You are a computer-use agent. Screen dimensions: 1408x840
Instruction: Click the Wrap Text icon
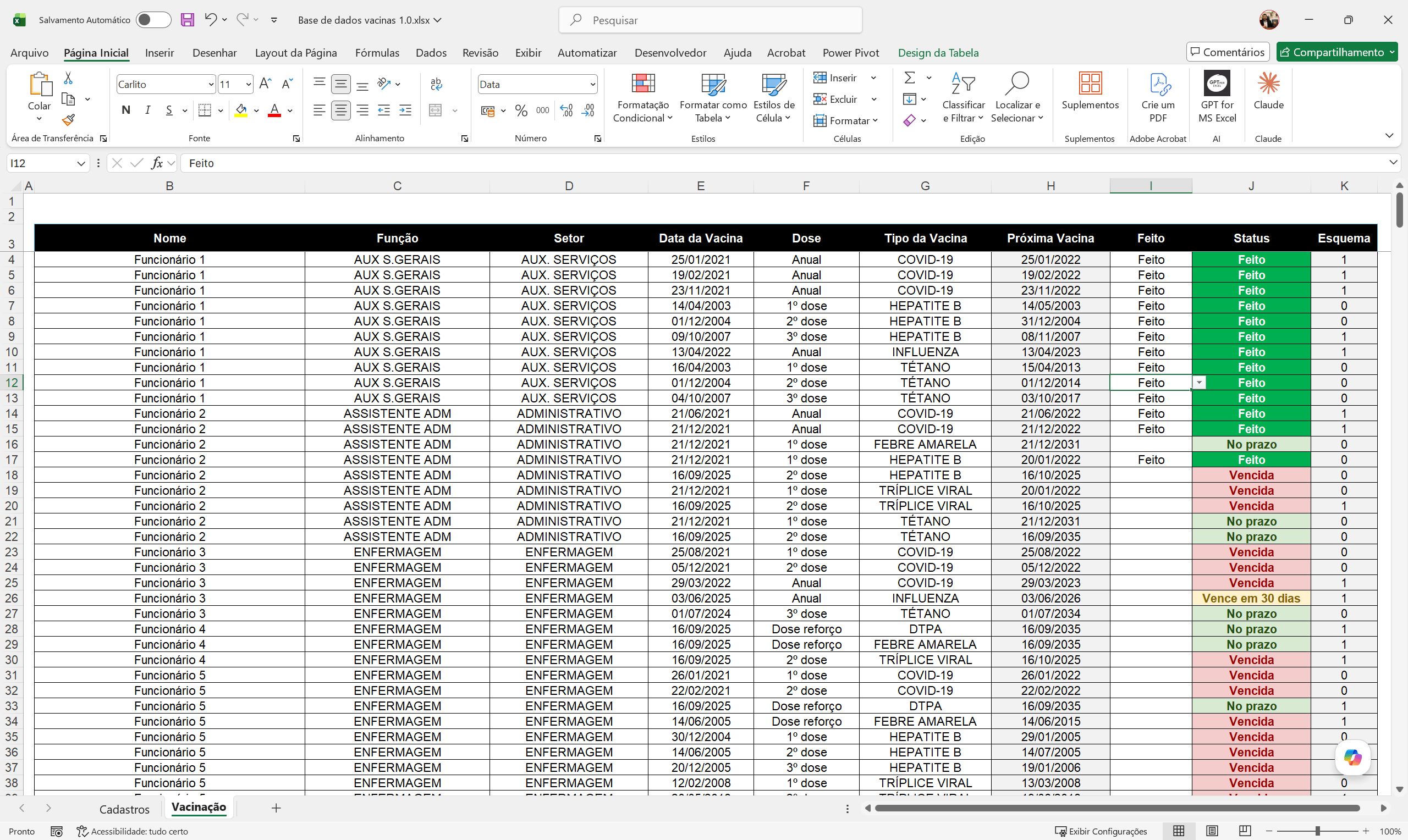pos(436,84)
